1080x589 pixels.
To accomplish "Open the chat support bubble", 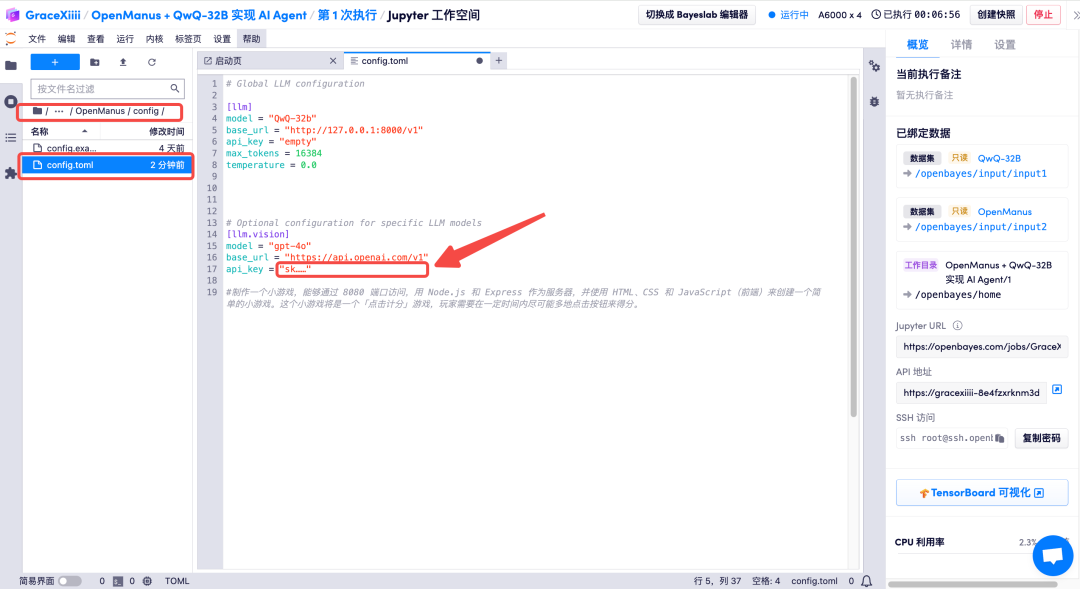I will tap(1052, 555).
